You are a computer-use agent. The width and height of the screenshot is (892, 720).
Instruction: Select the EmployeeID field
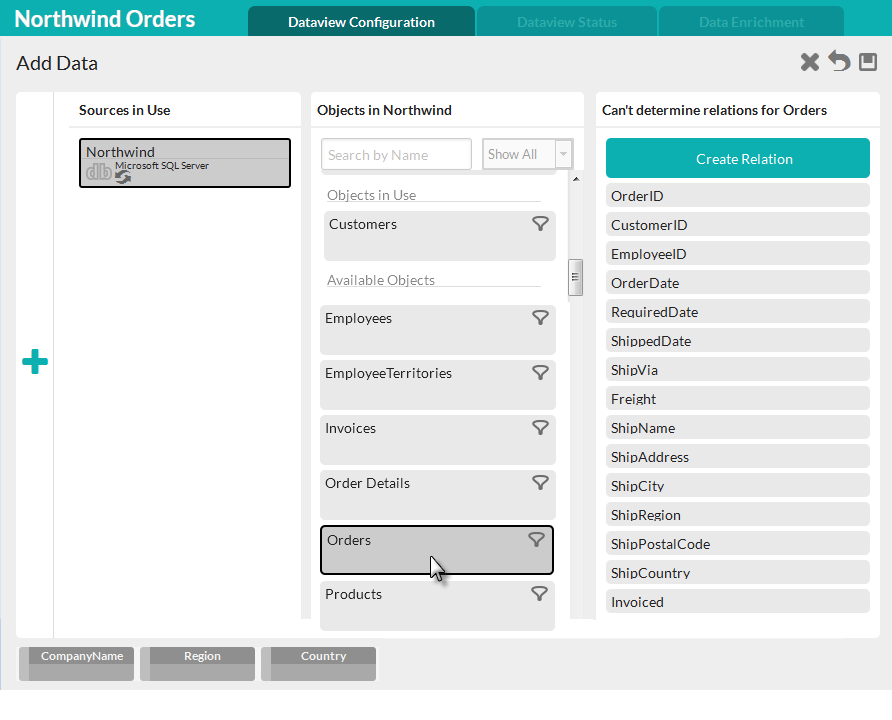click(737, 254)
